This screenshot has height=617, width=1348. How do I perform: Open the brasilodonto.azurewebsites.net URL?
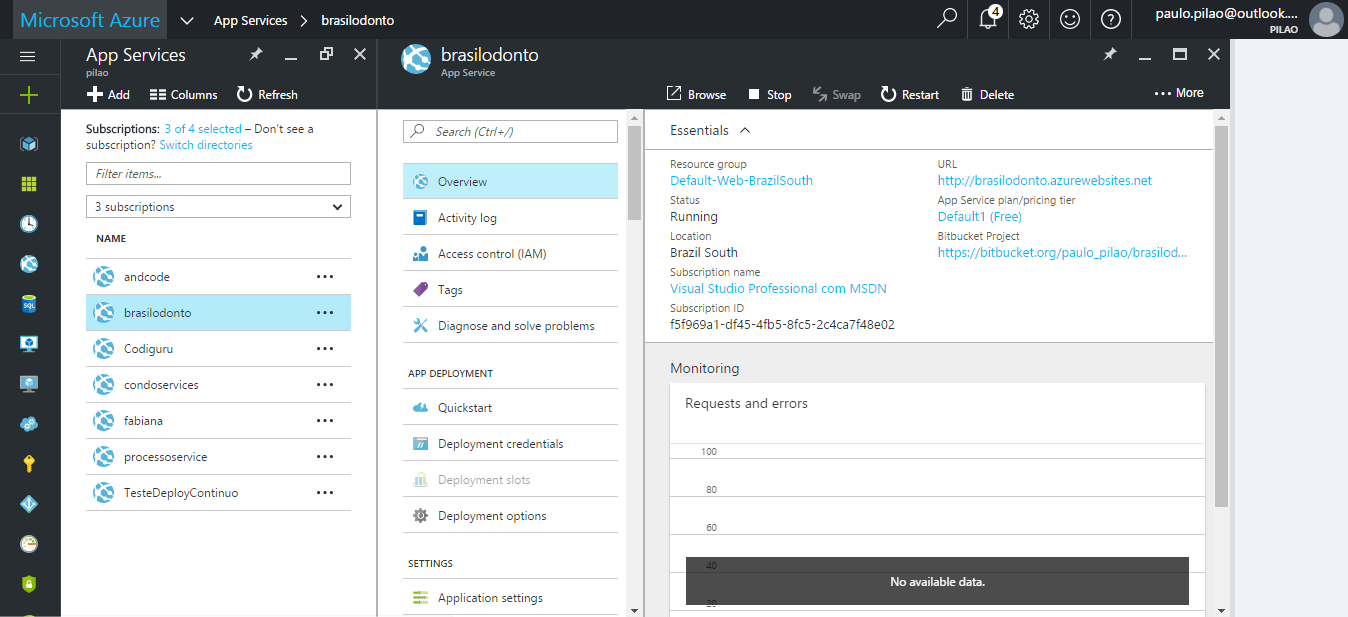tap(1045, 181)
